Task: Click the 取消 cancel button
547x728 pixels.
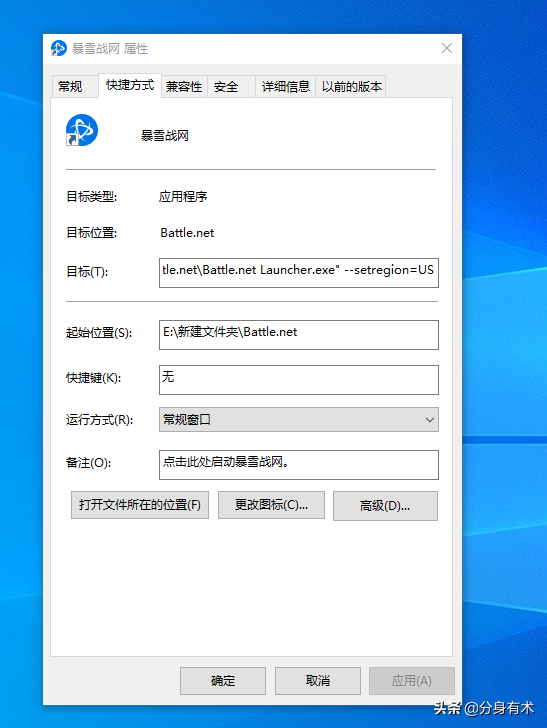Action: (318, 681)
